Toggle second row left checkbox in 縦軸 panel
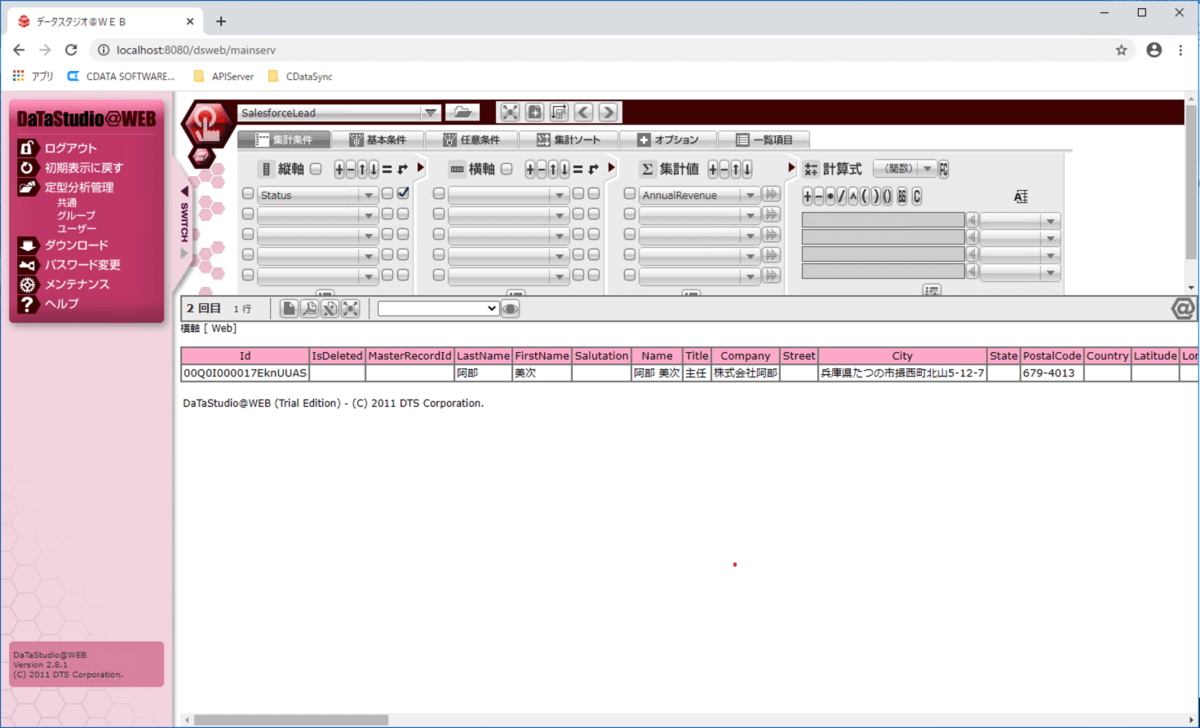 (248, 214)
